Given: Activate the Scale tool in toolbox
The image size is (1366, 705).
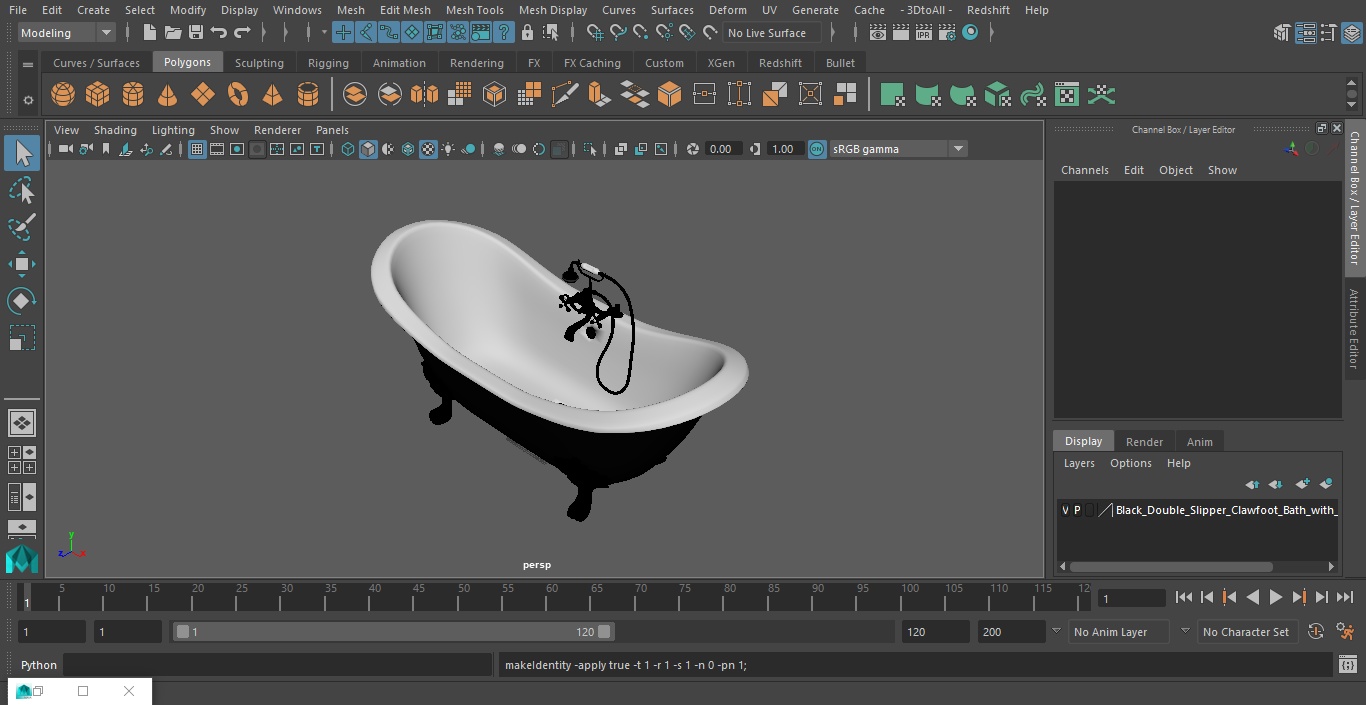Looking at the screenshot, I should coord(22,338).
